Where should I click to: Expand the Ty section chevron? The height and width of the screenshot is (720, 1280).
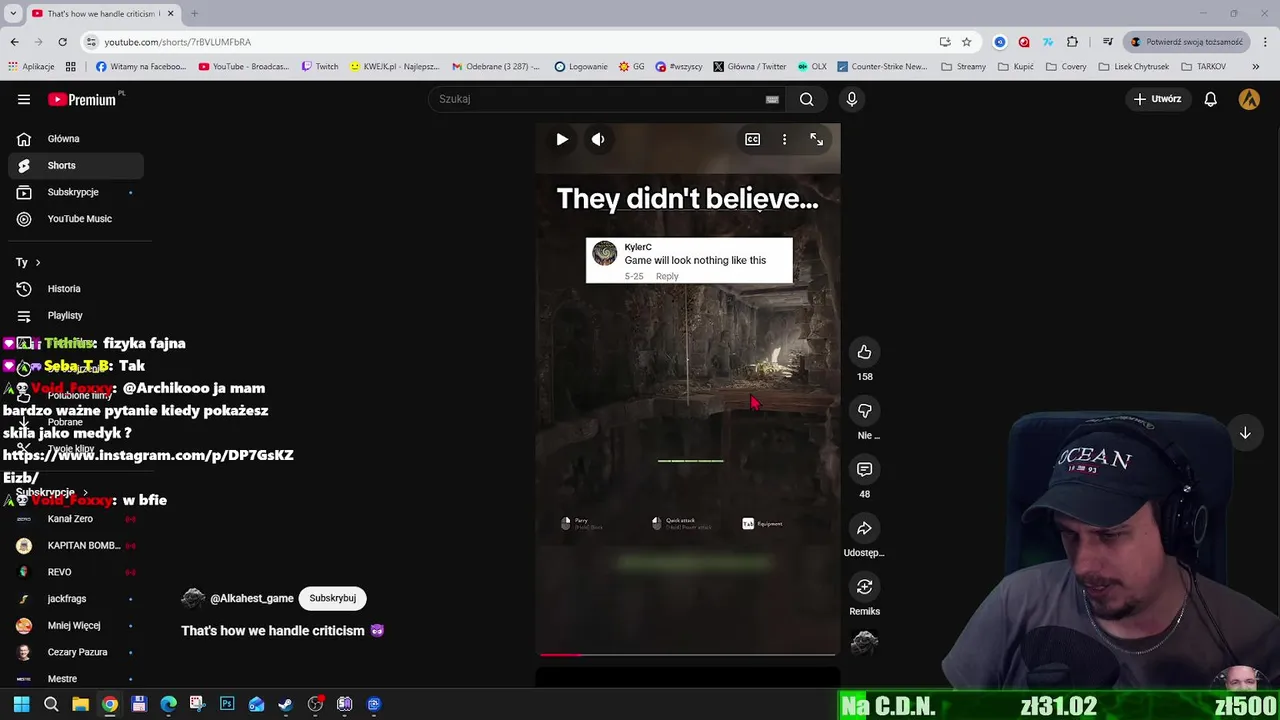pyautogui.click(x=37, y=263)
